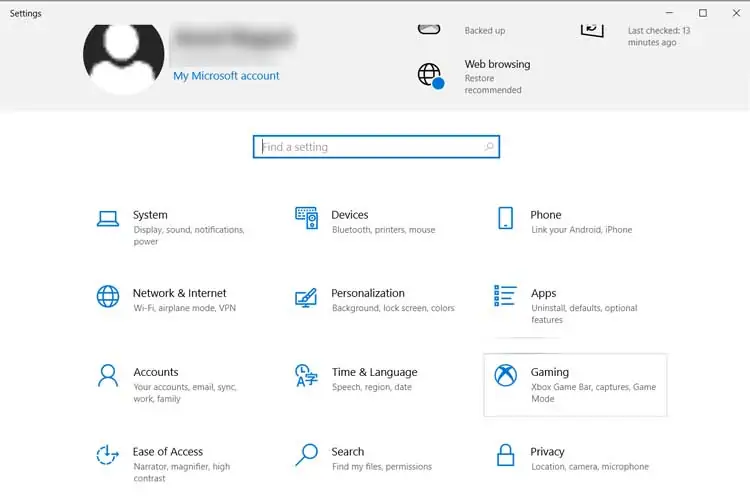The width and height of the screenshot is (750, 500).
Task: Click the Xbox Gaming icon
Action: point(506,376)
